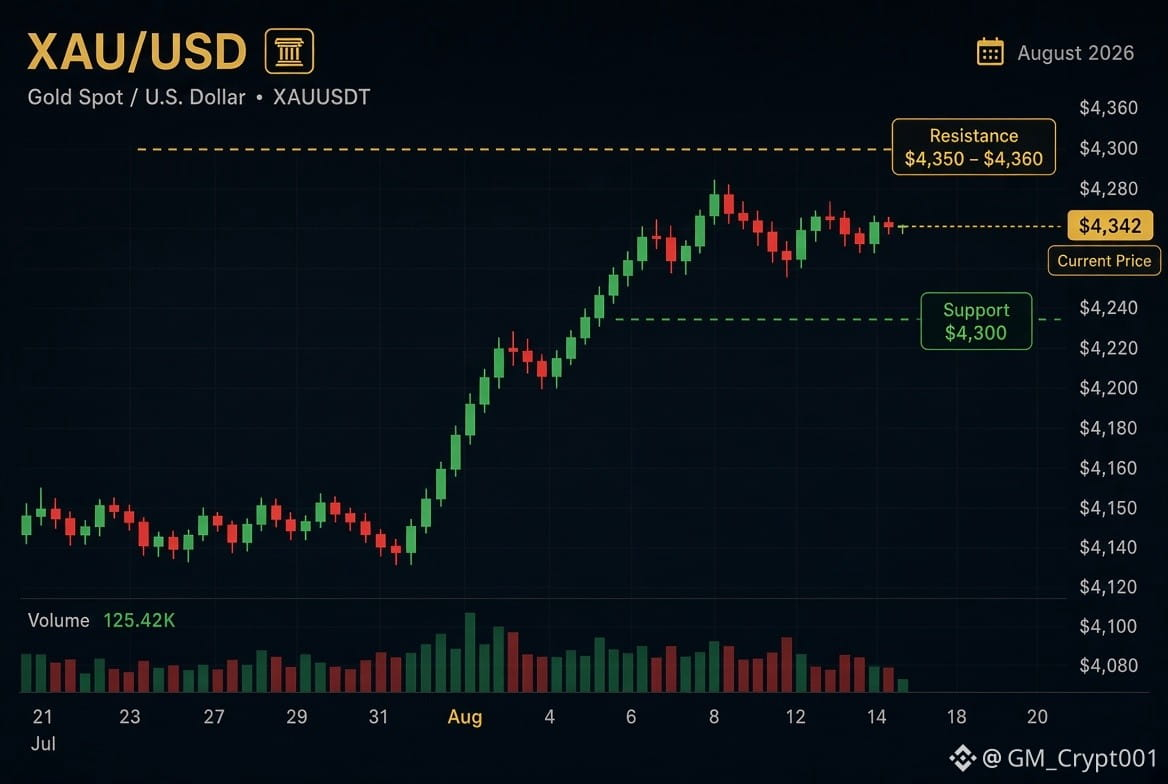This screenshot has height=784, width=1168.
Task: Click the 4 date on the time axis
Action: pyautogui.click(x=550, y=717)
